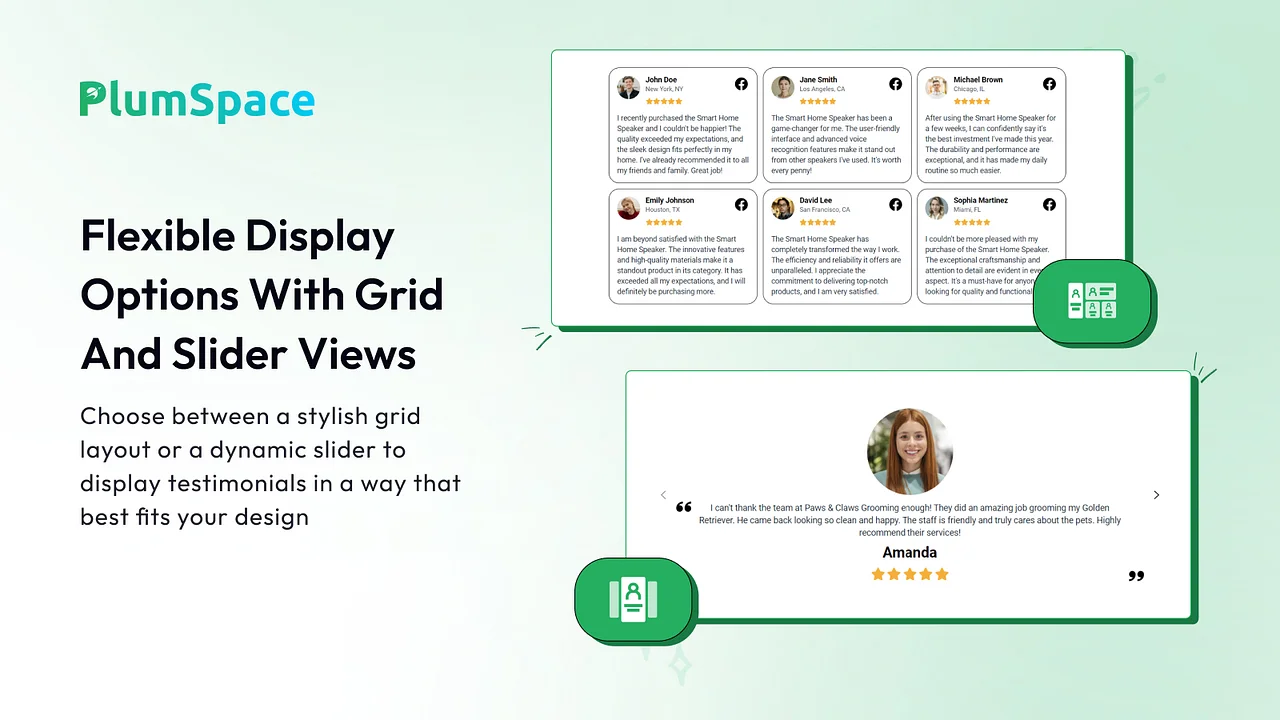The width and height of the screenshot is (1280, 720).
Task: Open Jane Smith's profile avatar
Action: tap(782, 87)
